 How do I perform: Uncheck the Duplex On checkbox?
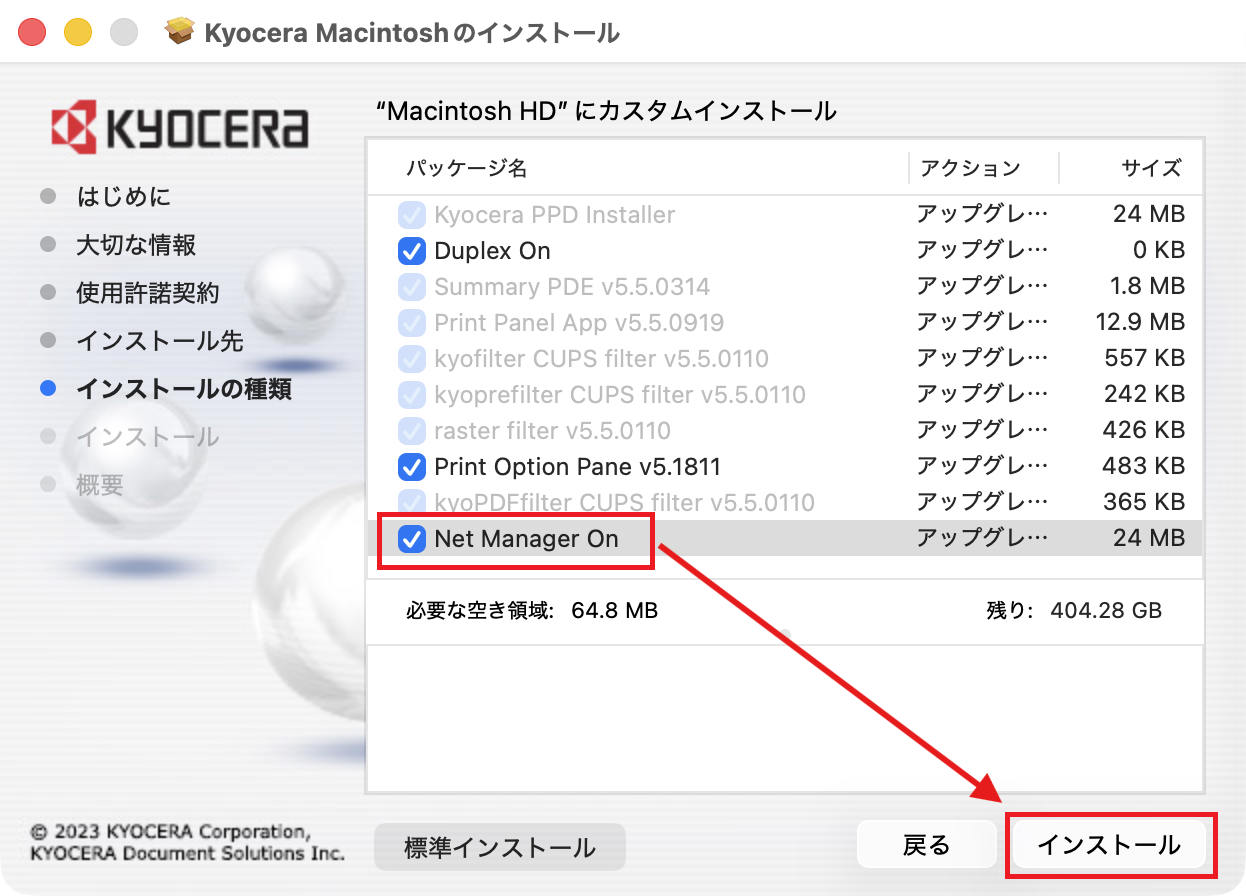tap(411, 251)
